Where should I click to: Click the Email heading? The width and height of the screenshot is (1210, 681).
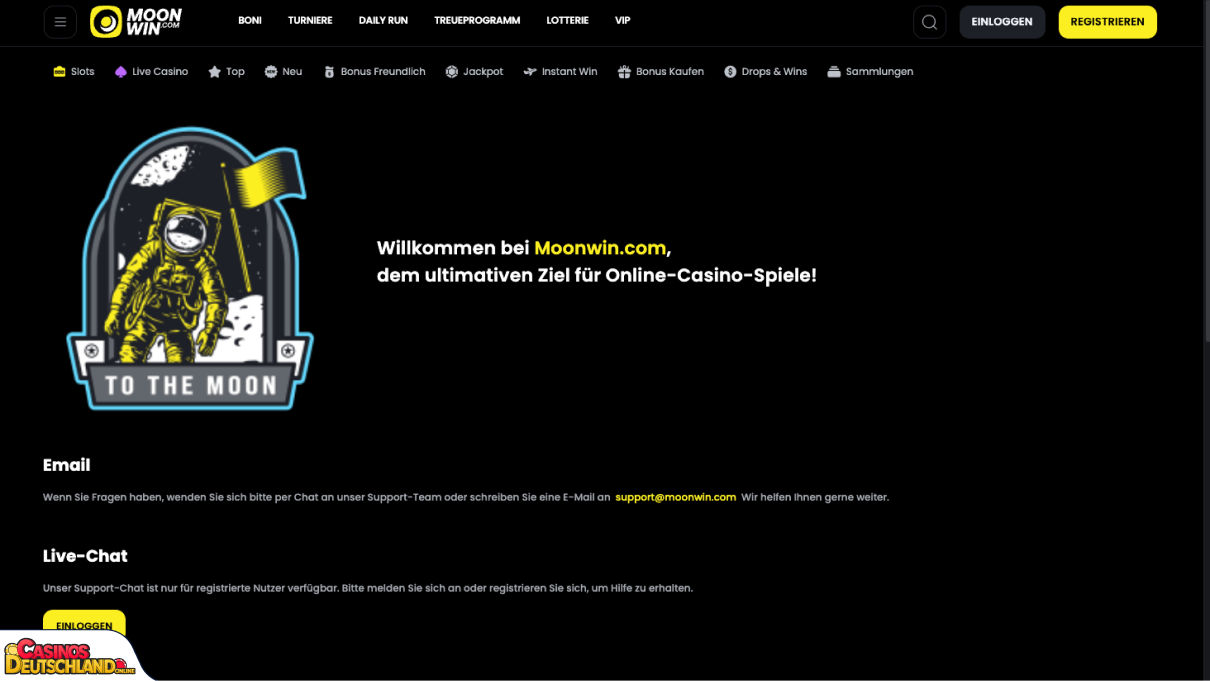(x=66, y=465)
